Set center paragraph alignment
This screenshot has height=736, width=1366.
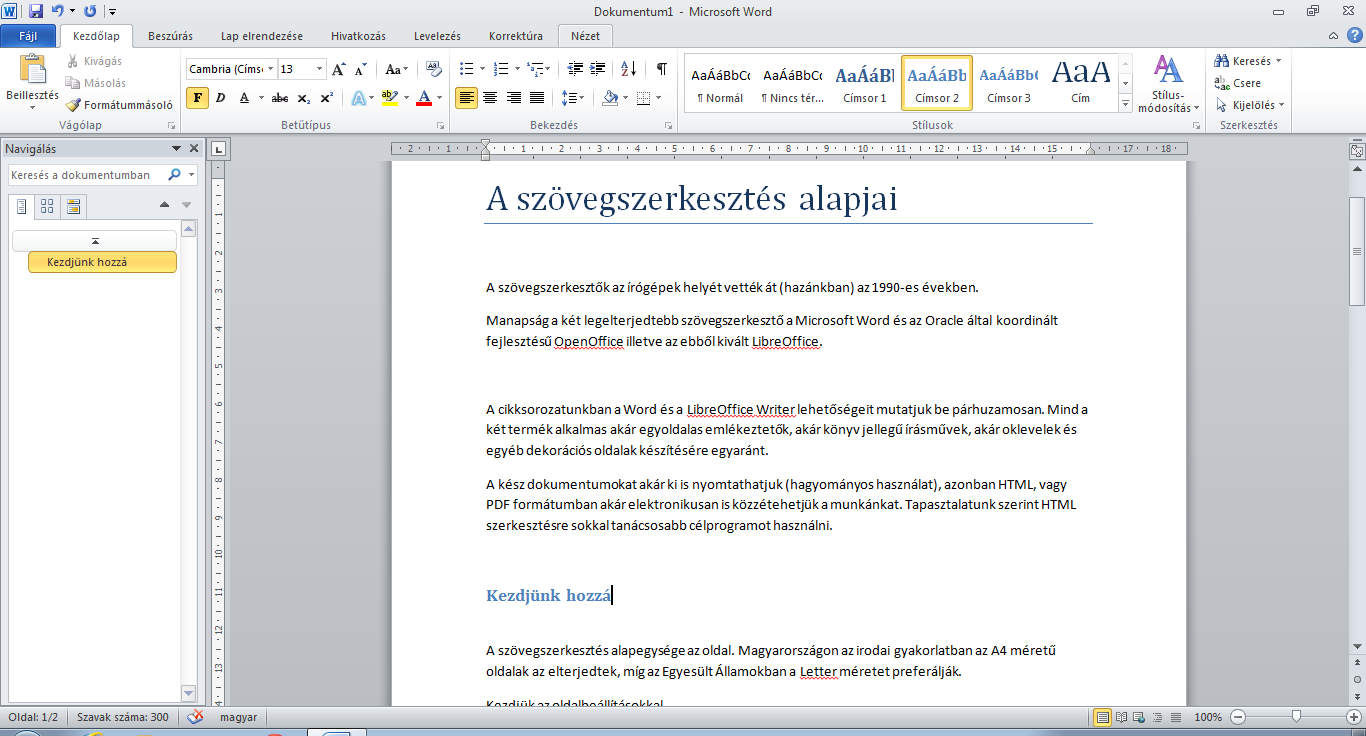click(490, 98)
